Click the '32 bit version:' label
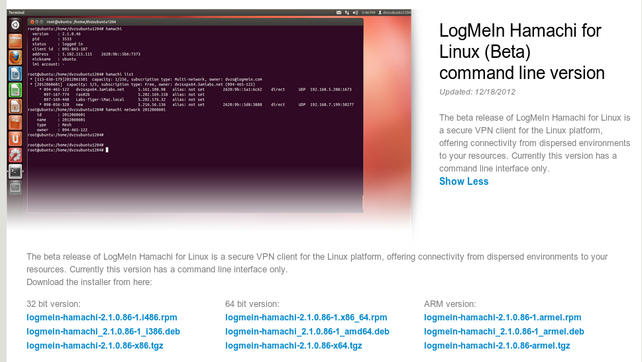 tap(54, 304)
